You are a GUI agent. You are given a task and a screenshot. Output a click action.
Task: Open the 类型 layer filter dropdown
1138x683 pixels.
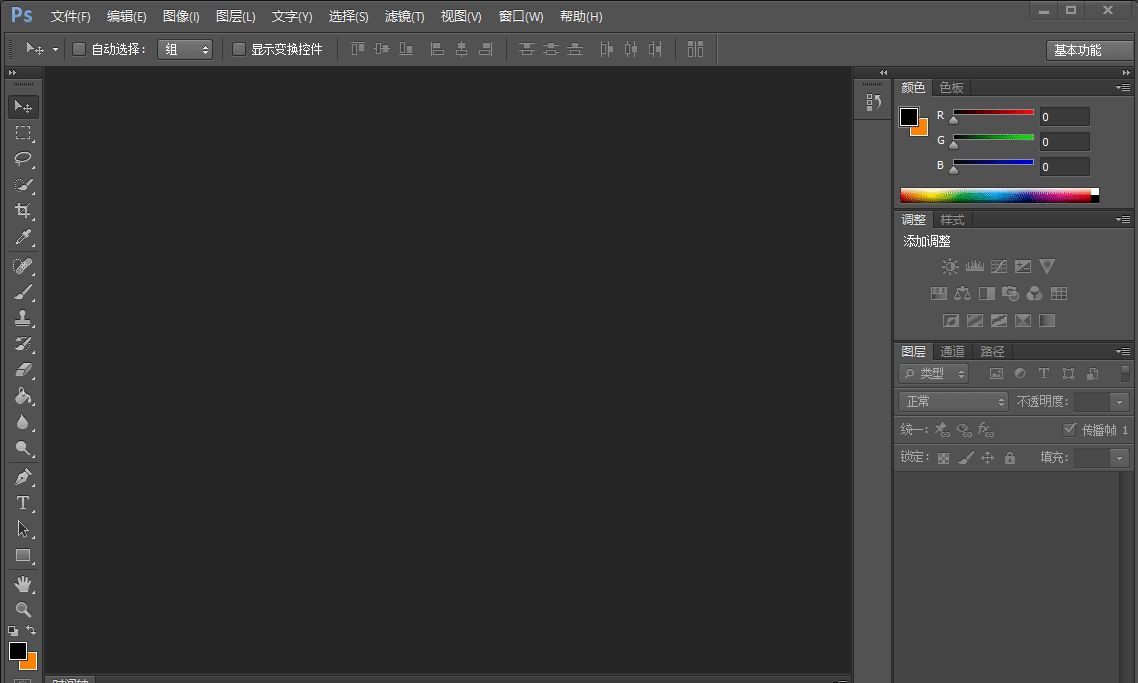933,374
